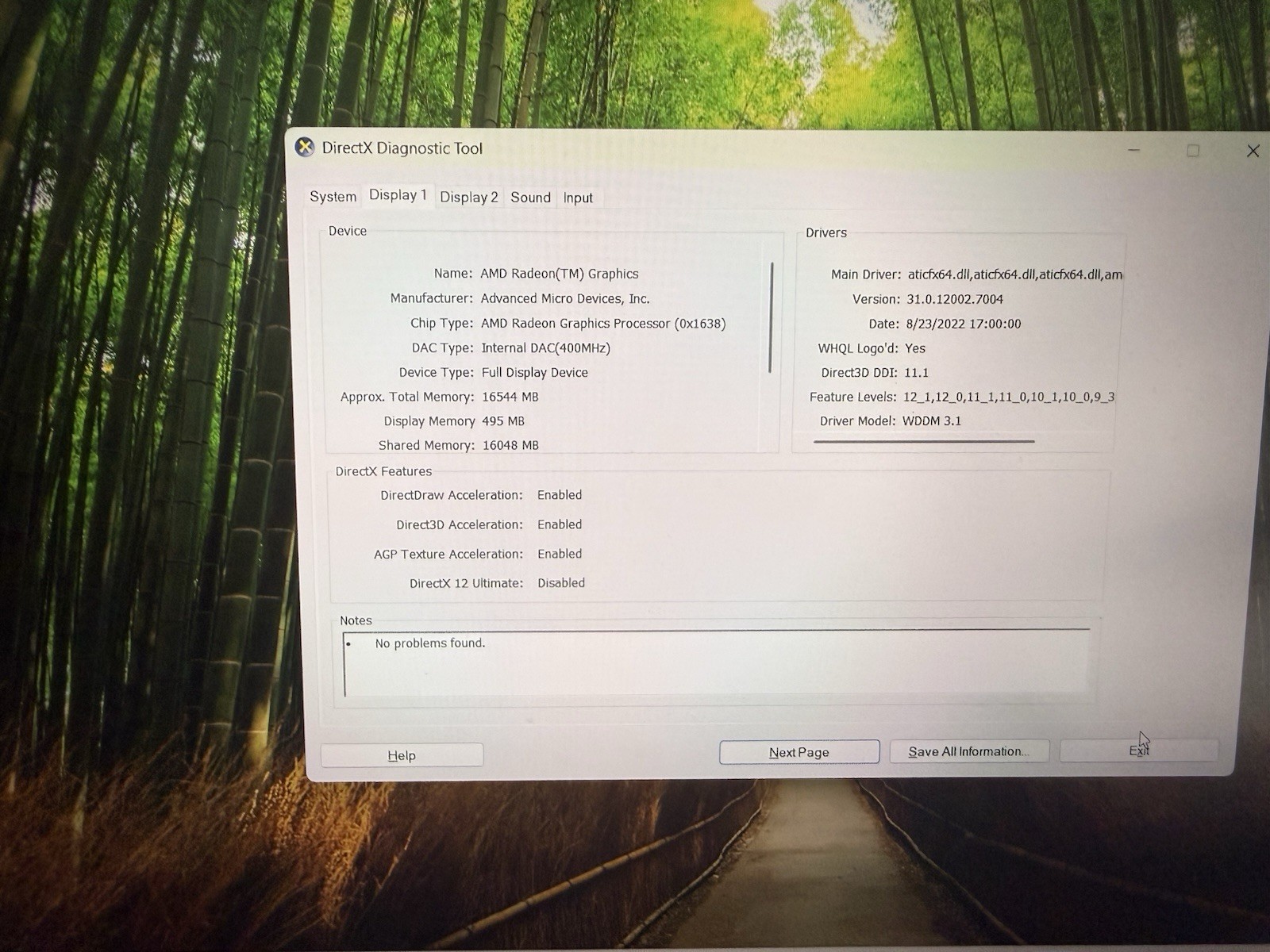Minimize the DirectX Diagnostic Tool window
Image resolution: width=1270 pixels, height=952 pixels.
1133,150
